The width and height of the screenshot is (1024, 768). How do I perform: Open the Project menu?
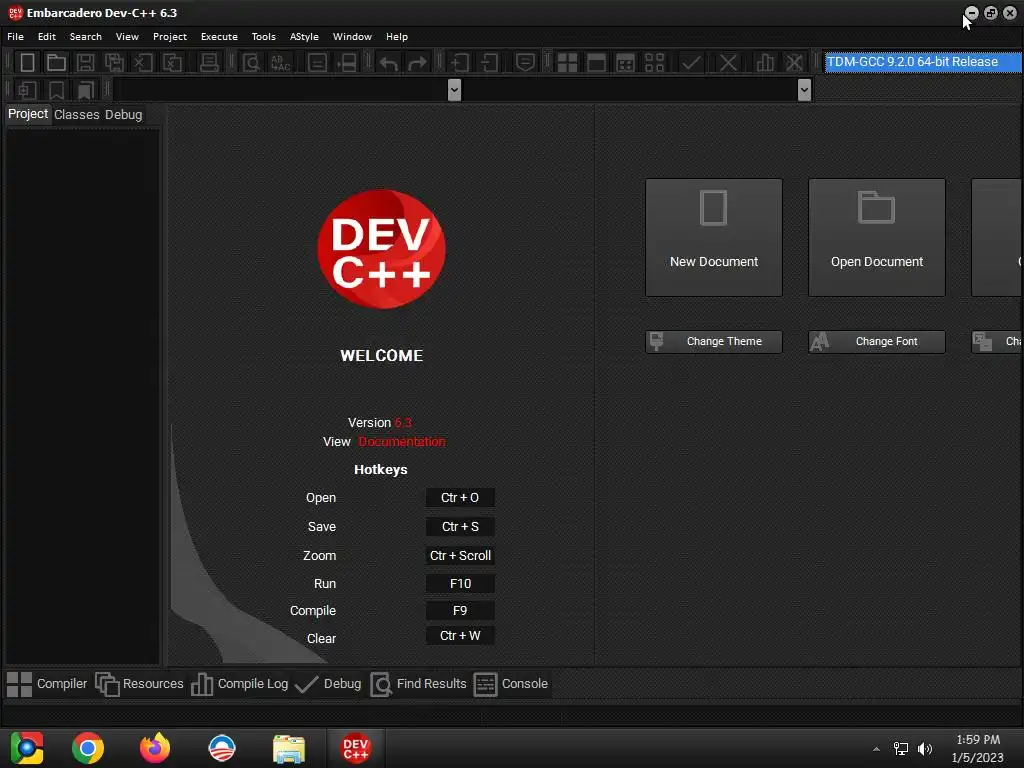tap(170, 37)
